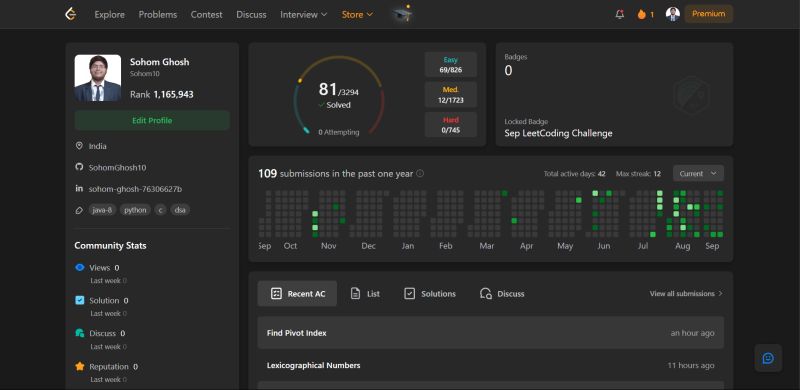This screenshot has width=800, height=390.
Task: Click the 'an hour ago' timestamp
Action: click(x=692, y=333)
